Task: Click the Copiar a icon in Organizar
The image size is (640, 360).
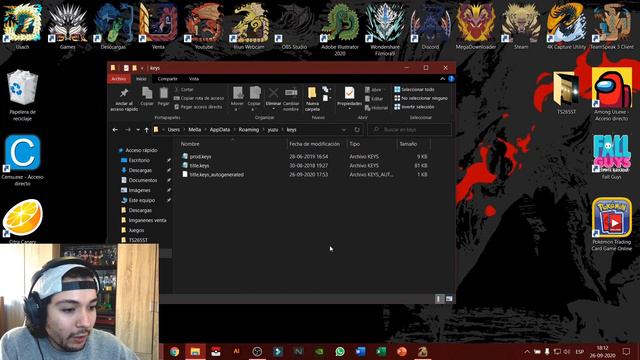Action: 255,93
